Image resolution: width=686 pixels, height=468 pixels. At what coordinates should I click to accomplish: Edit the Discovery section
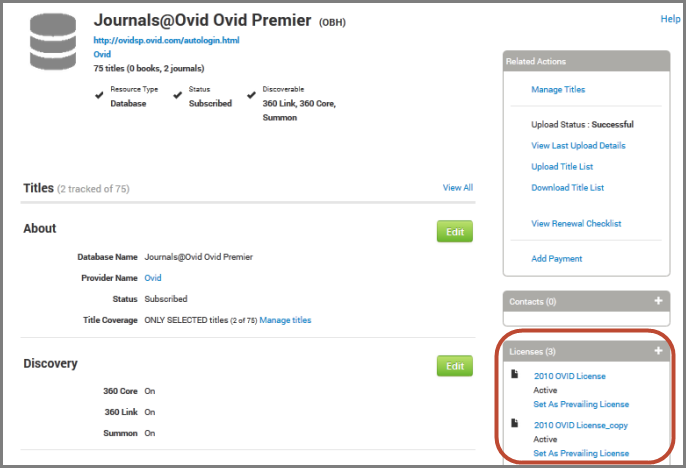point(455,366)
